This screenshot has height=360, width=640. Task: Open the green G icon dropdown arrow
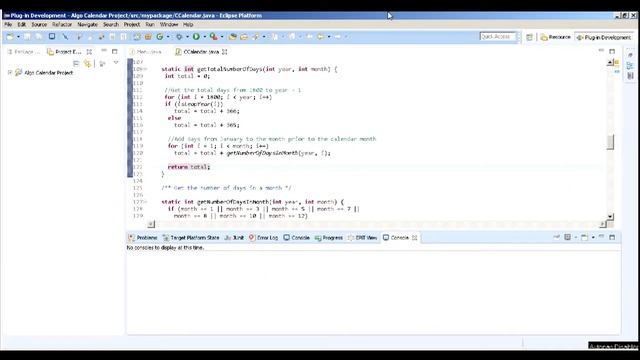[x=168, y=37]
